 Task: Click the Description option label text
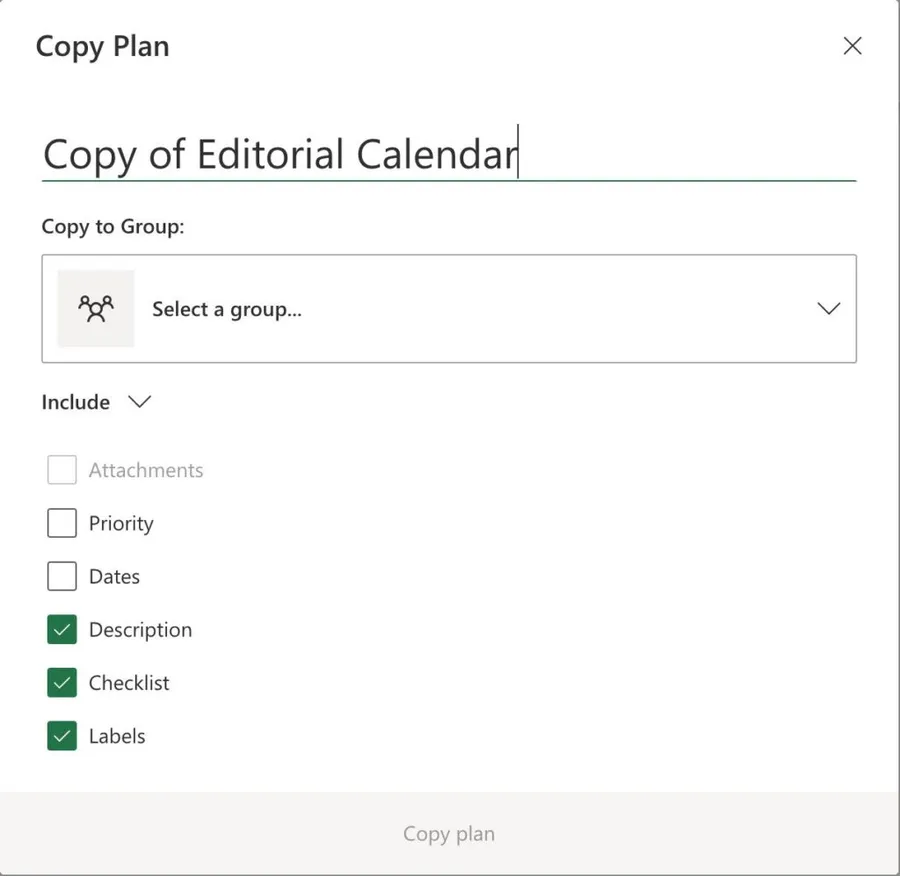tap(140, 630)
